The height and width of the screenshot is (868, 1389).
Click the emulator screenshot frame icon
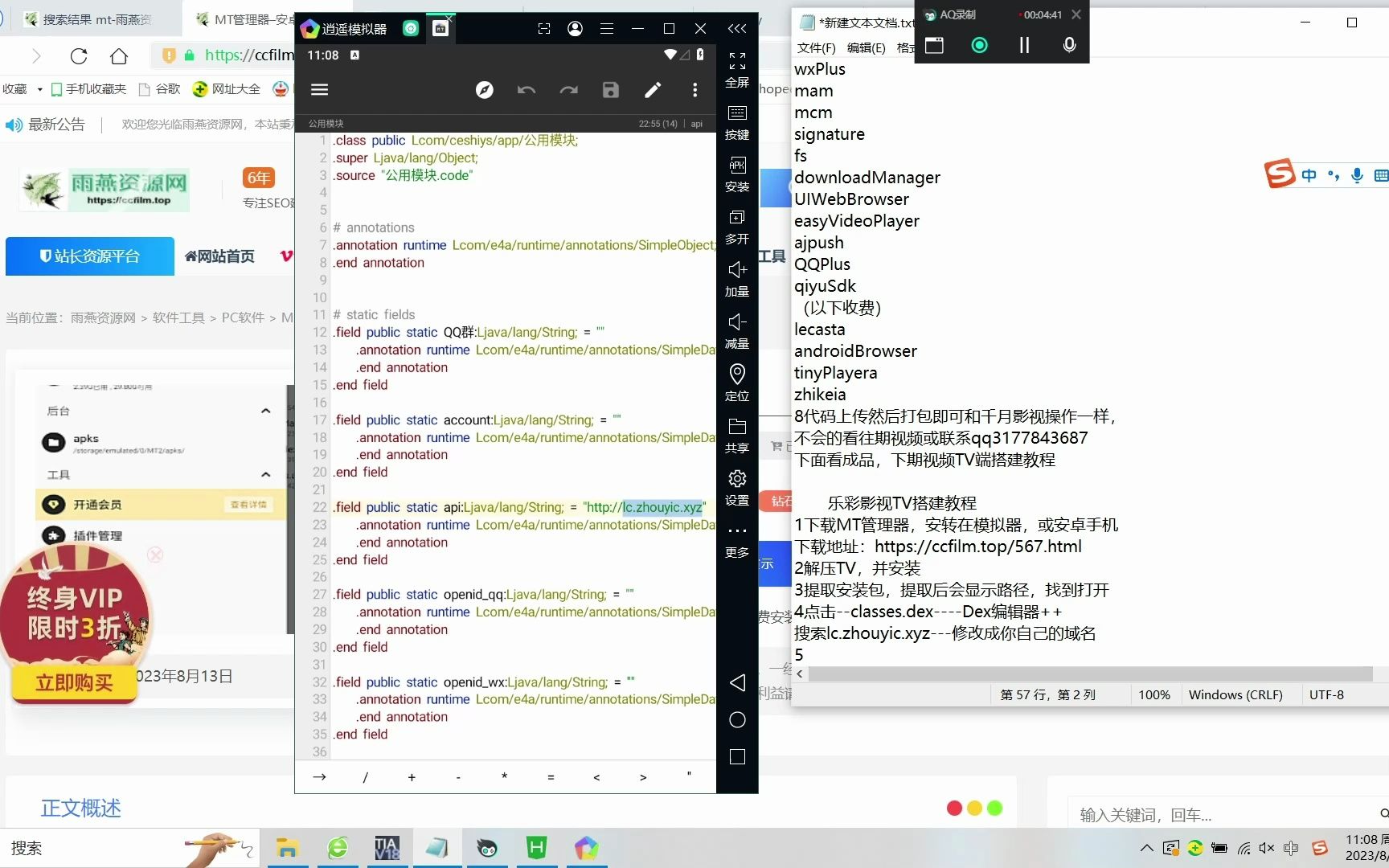pos(544,29)
